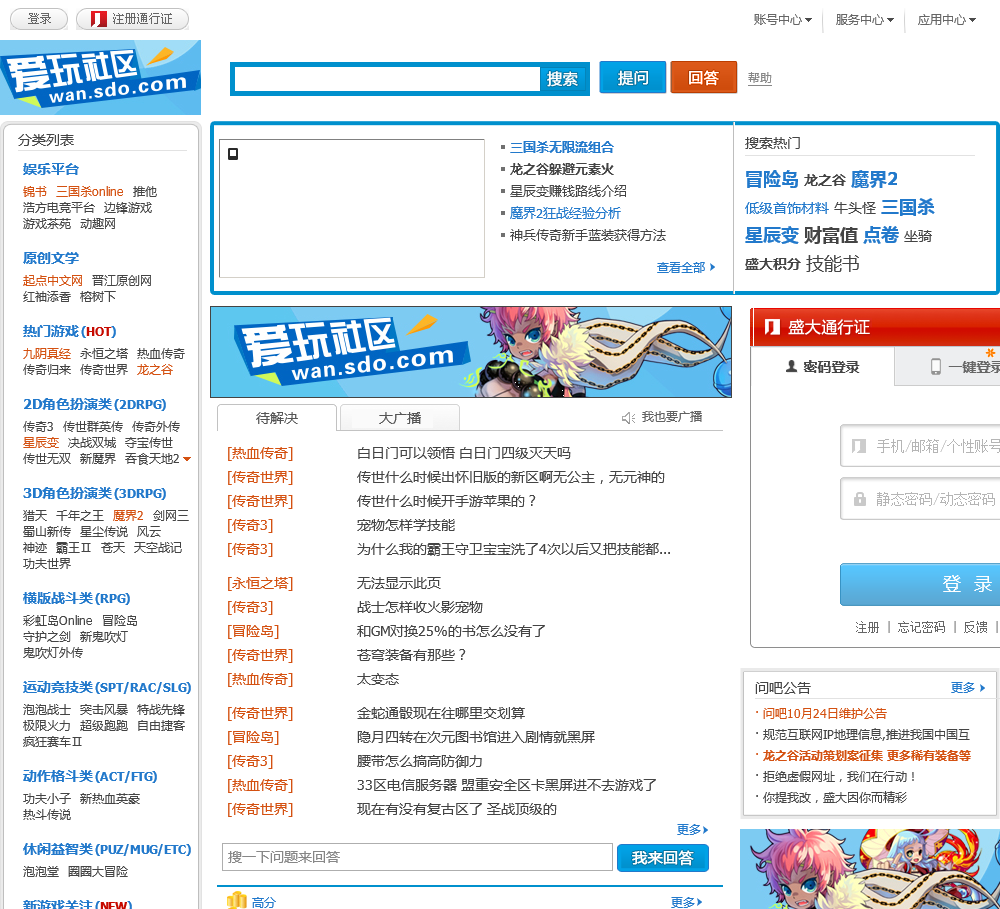Open 问吧10月24日维护公告 announcement

click(824, 714)
